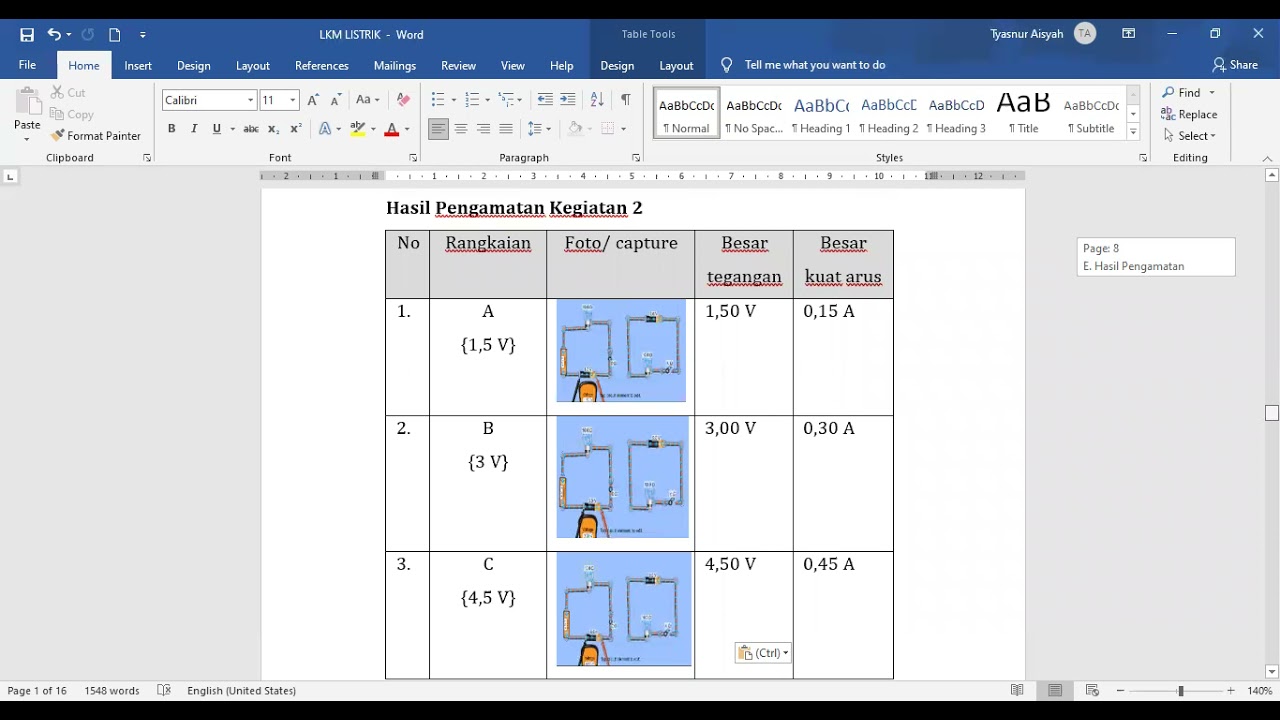Viewport: 1280px width, 720px height.
Task: Toggle underline formatting
Action: (x=216, y=129)
